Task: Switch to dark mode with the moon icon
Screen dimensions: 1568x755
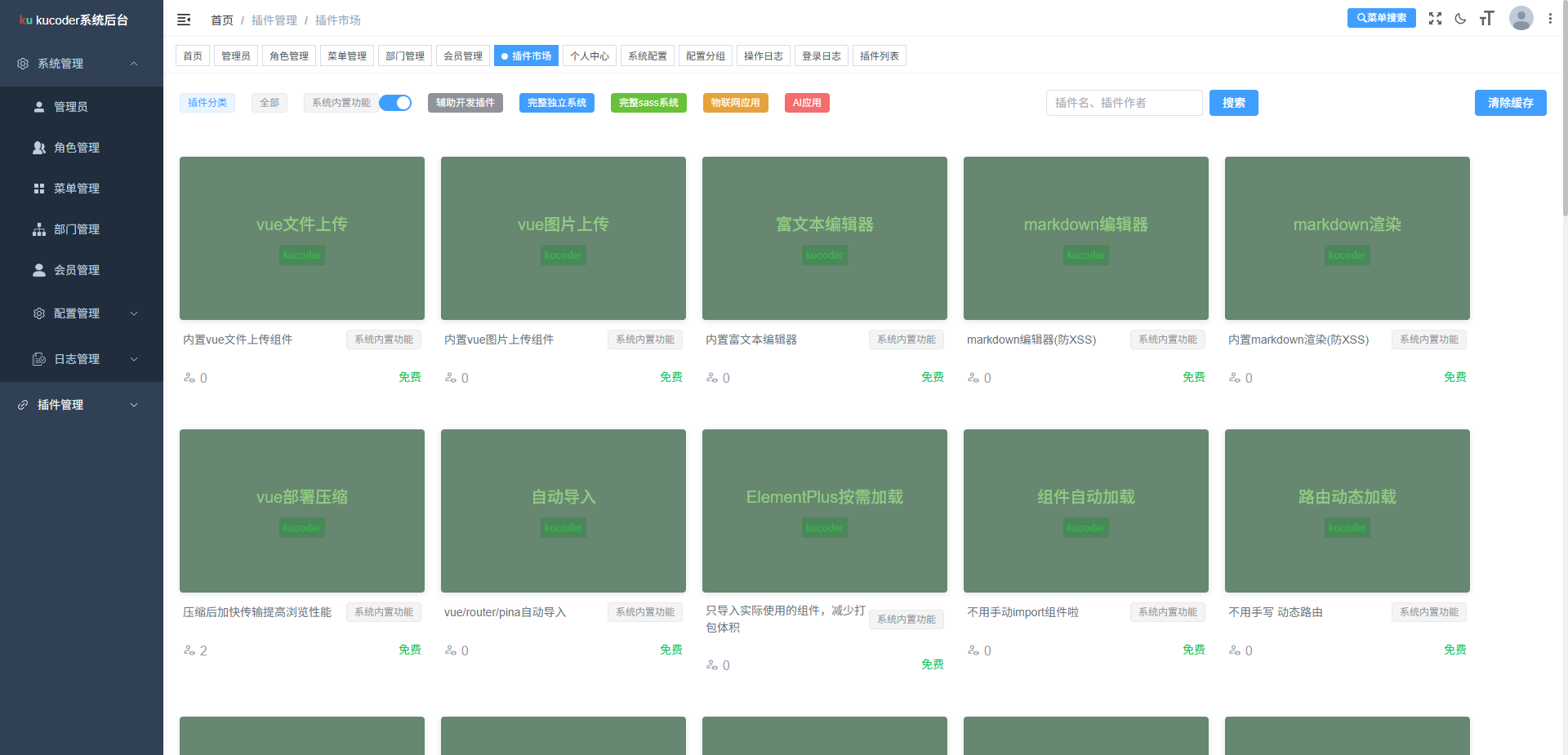Action: 1460,19
